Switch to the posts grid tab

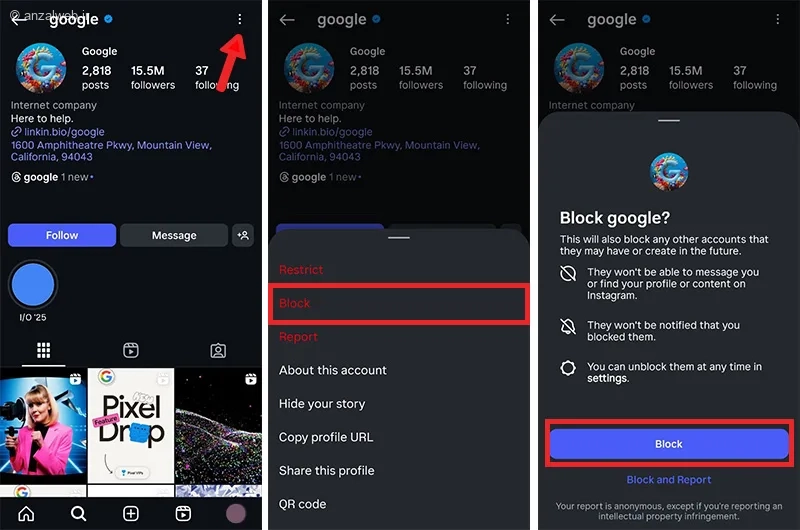(43, 350)
